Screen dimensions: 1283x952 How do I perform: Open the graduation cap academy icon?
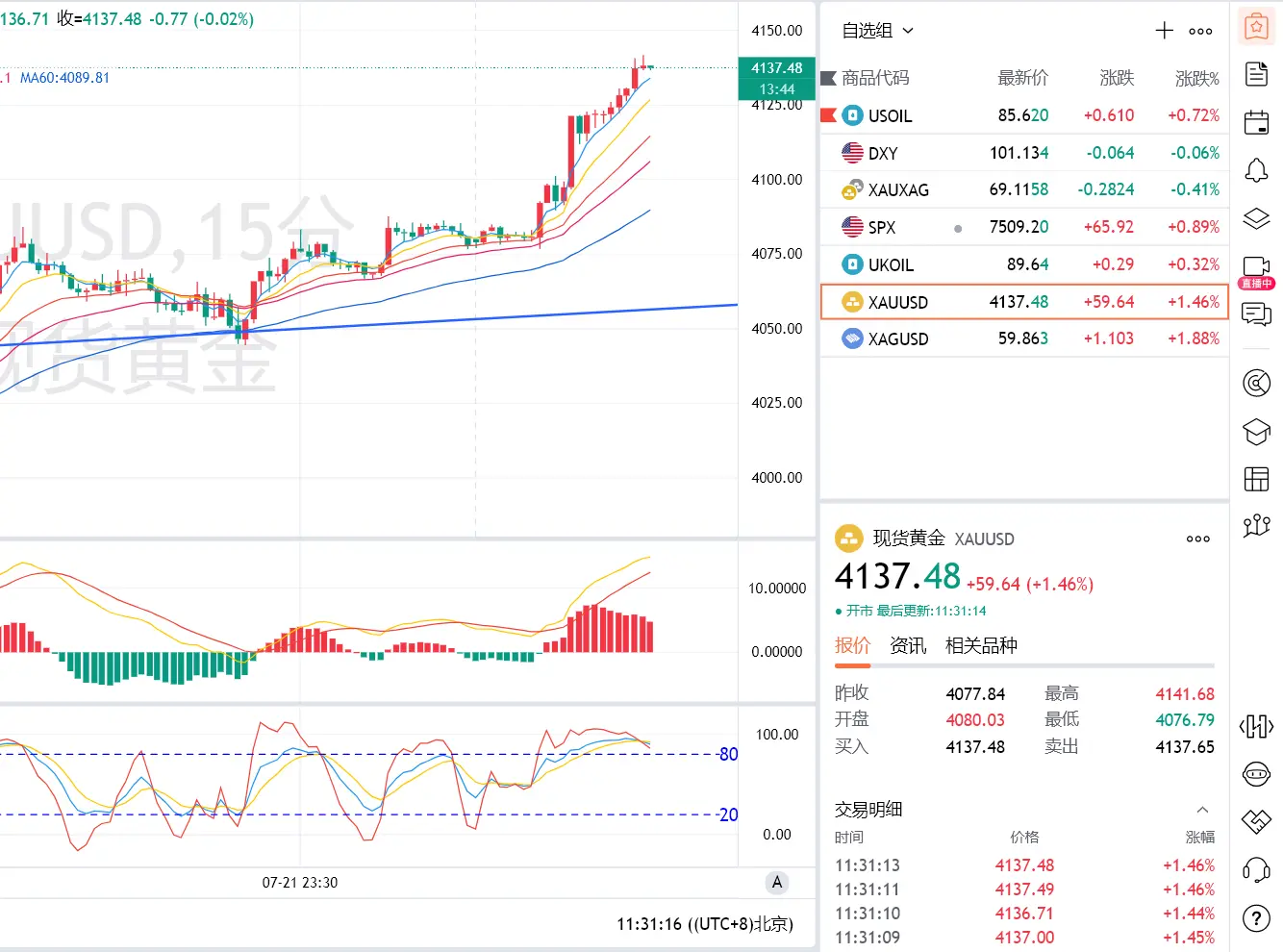1256,432
